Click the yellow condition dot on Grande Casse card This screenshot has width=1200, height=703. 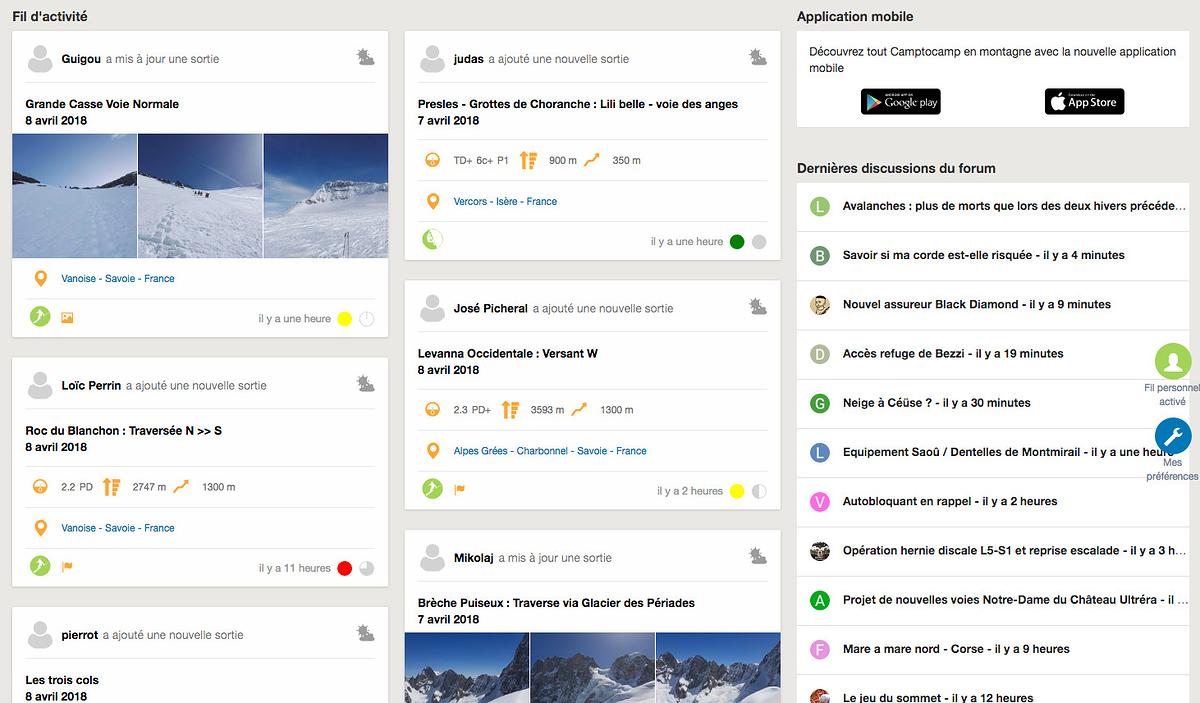[x=344, y=319]
